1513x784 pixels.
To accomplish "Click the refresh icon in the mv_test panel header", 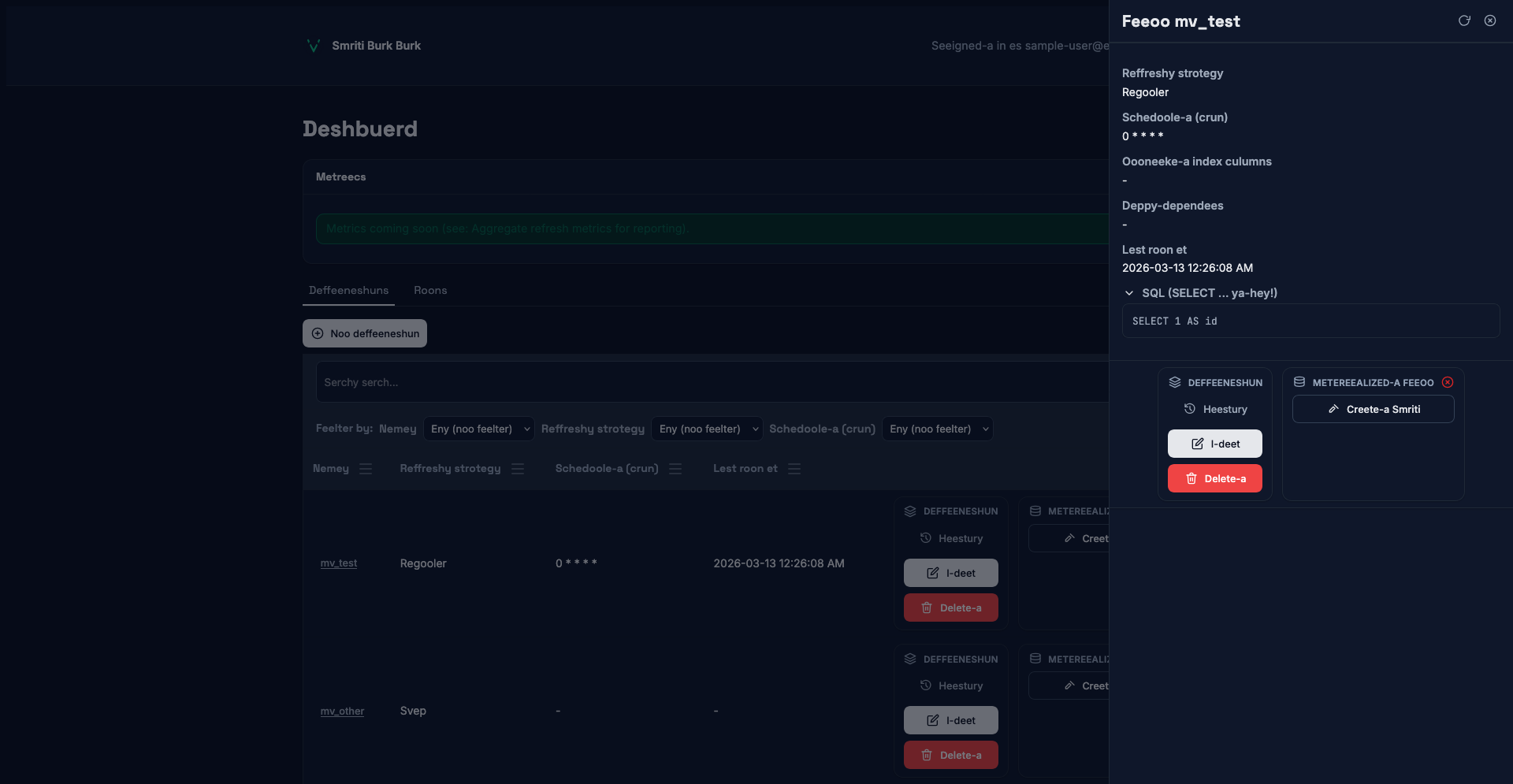I will coord(1464,20).
